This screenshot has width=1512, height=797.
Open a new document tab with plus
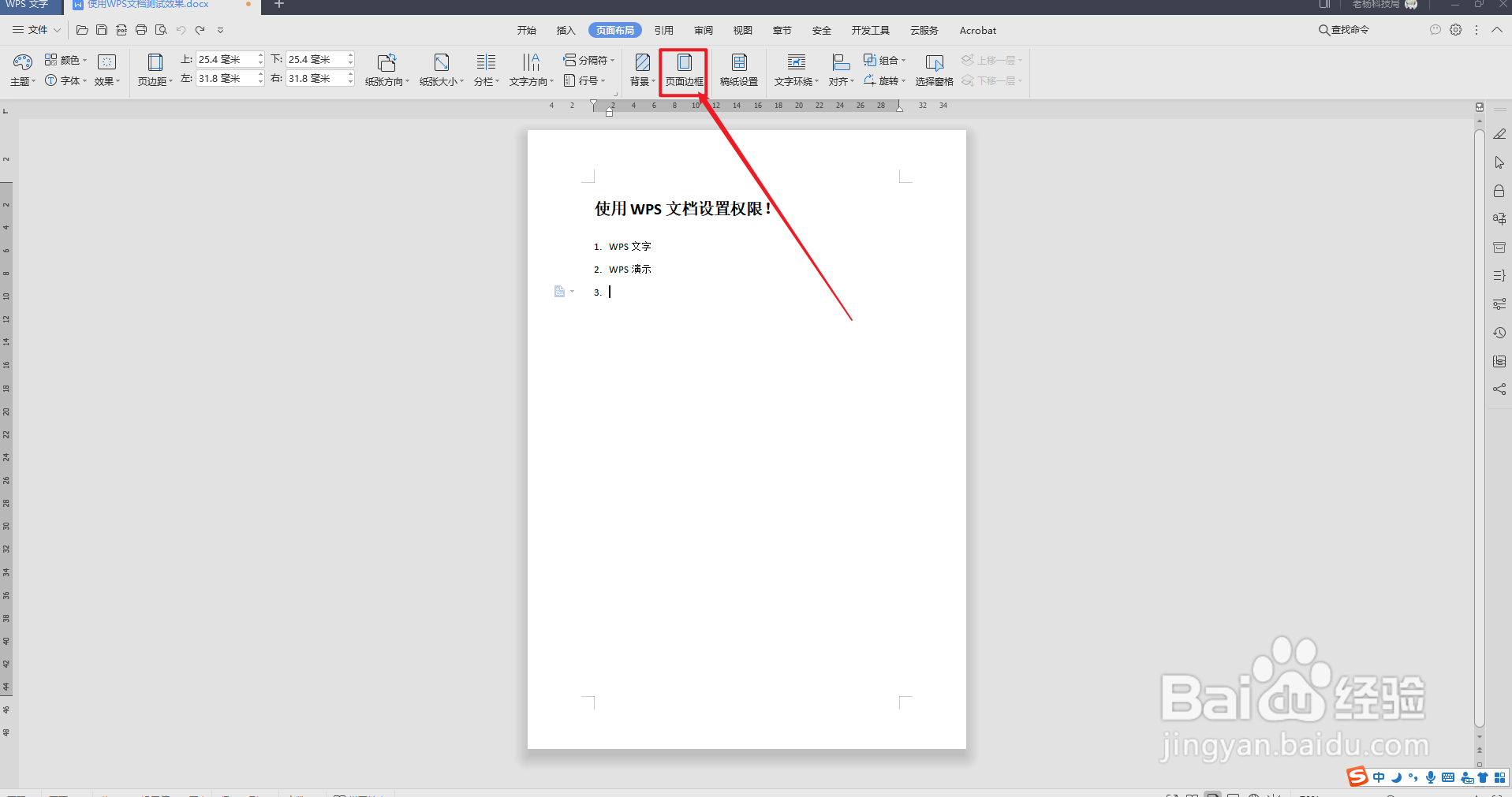[279, 4]
